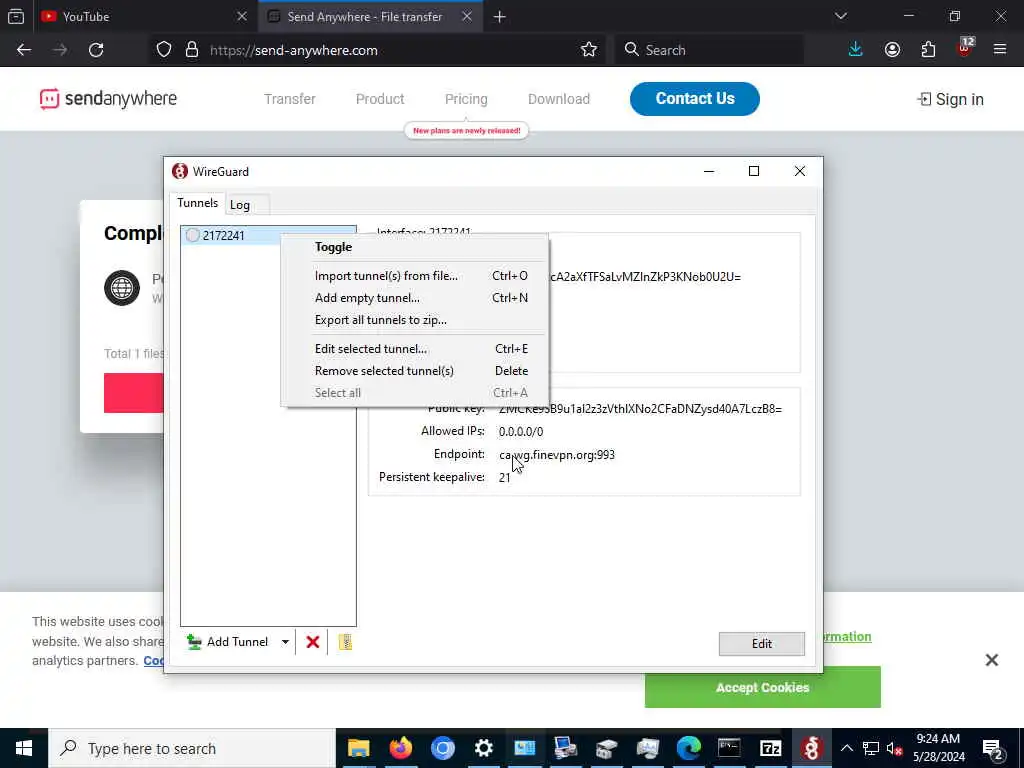
Task: Open the Transfer menu on the website
Action: (289, 99)
